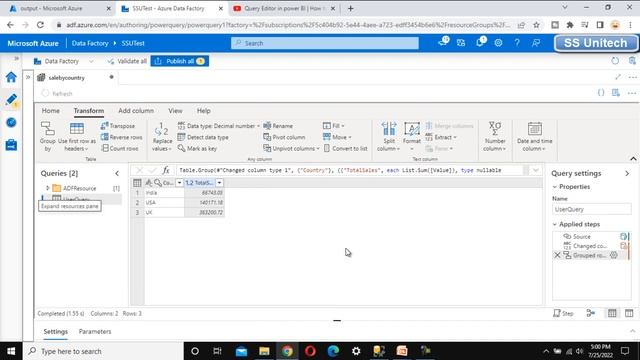The image size is (640, 360).
Task: Click the Data Factory breadcrumb link
Action: pyautogui.click(x=90, y=43)
